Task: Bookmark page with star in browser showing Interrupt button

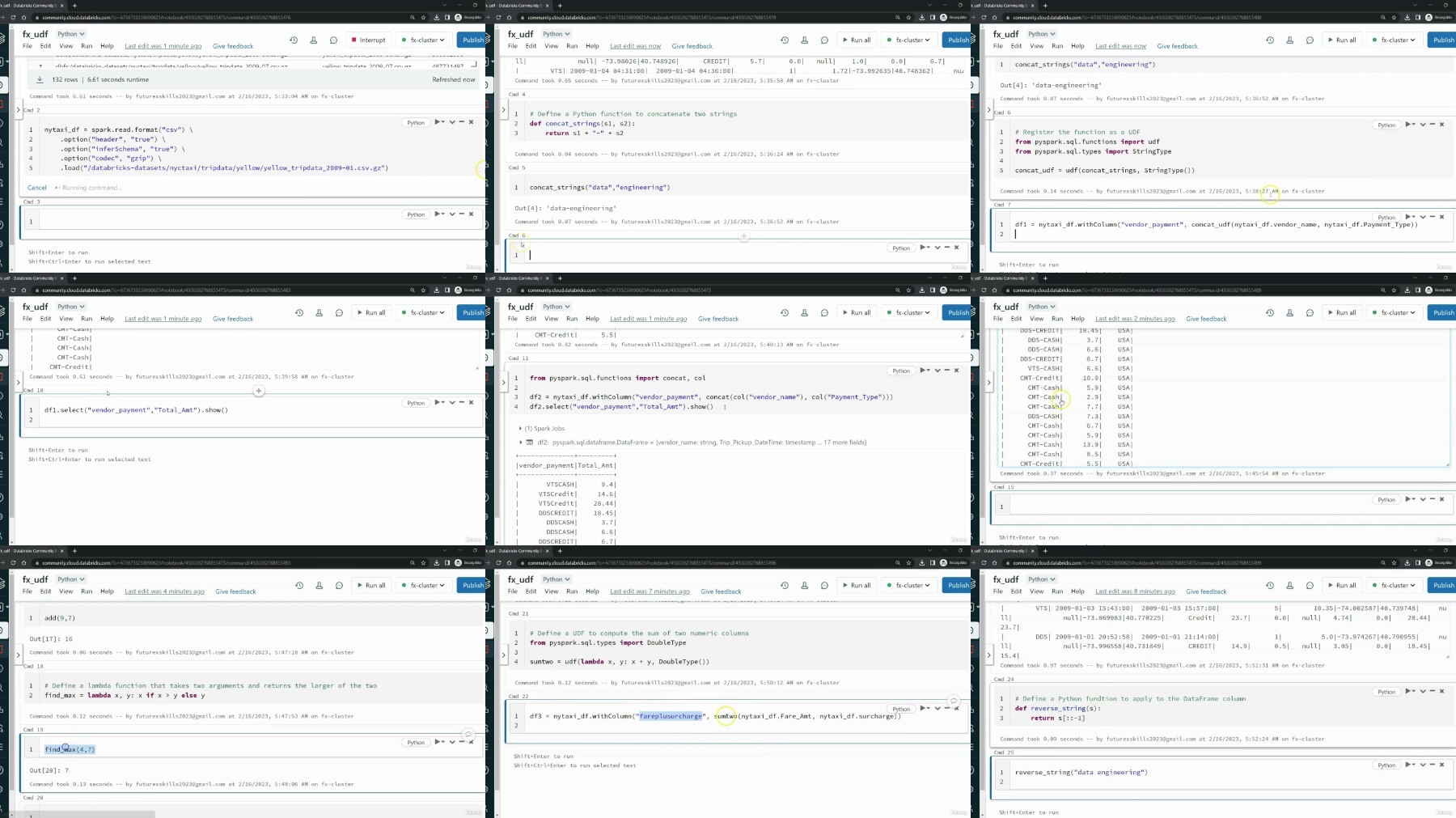Action: coord(423,17)
